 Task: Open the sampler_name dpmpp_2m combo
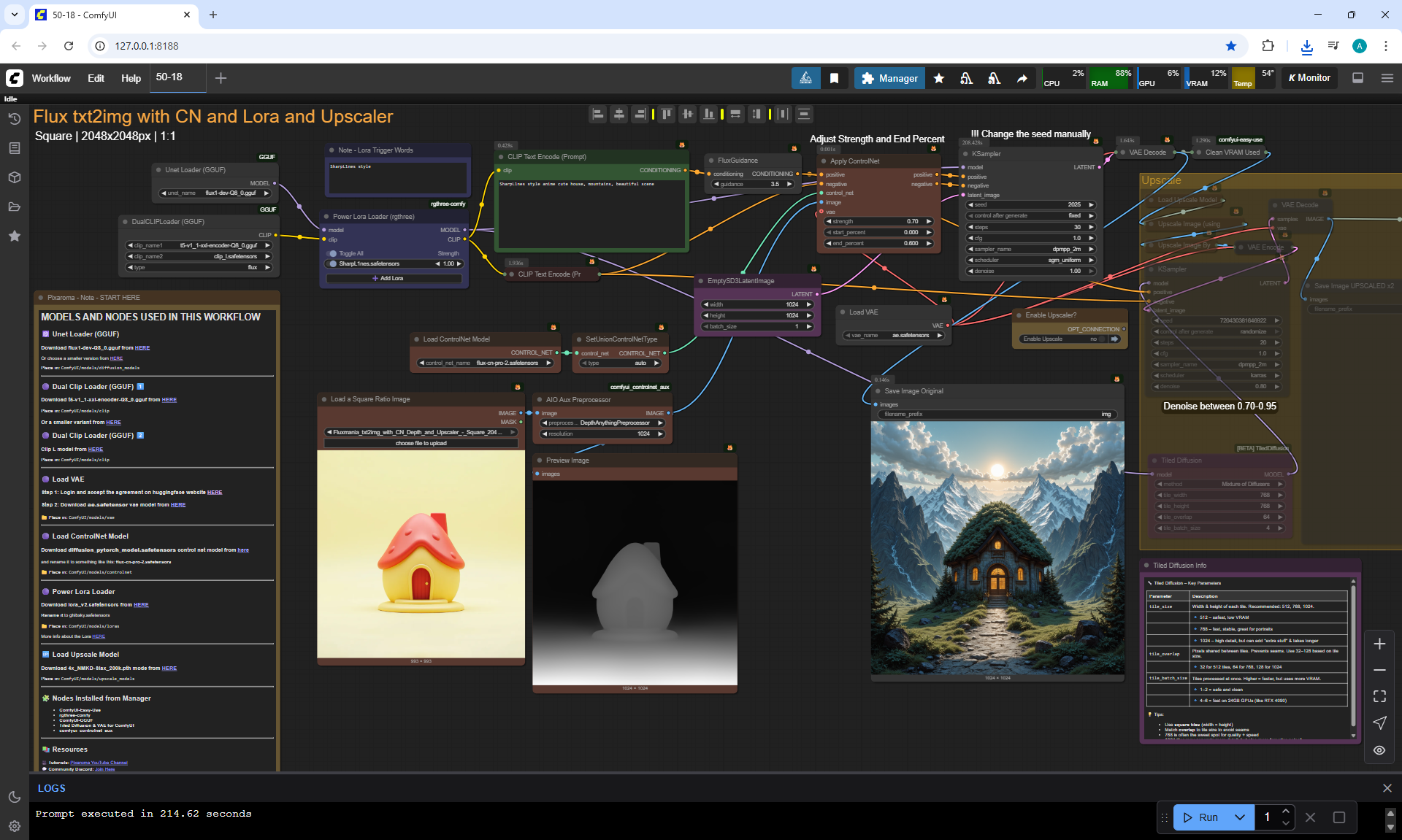point(1030,249)
